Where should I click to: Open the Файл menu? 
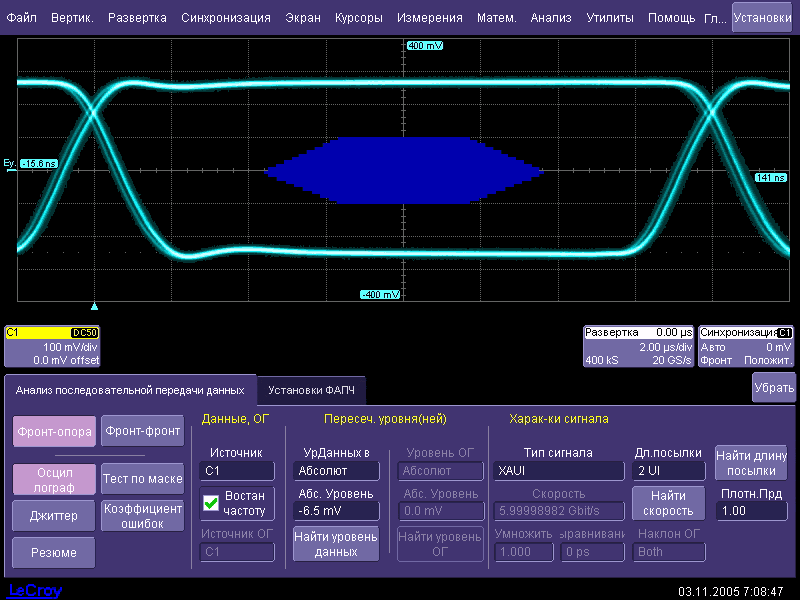[x=21, y=18]
